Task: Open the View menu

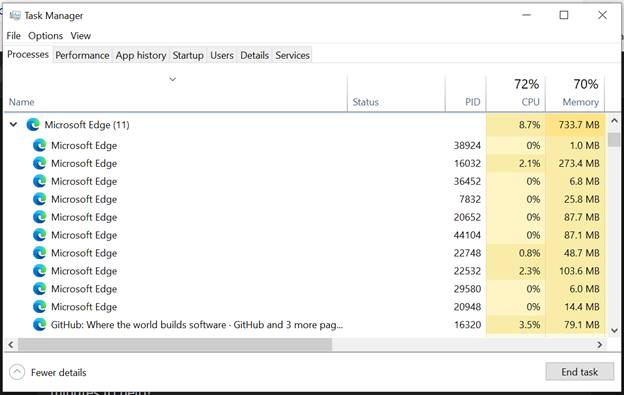Action: [x=81, y=36]
